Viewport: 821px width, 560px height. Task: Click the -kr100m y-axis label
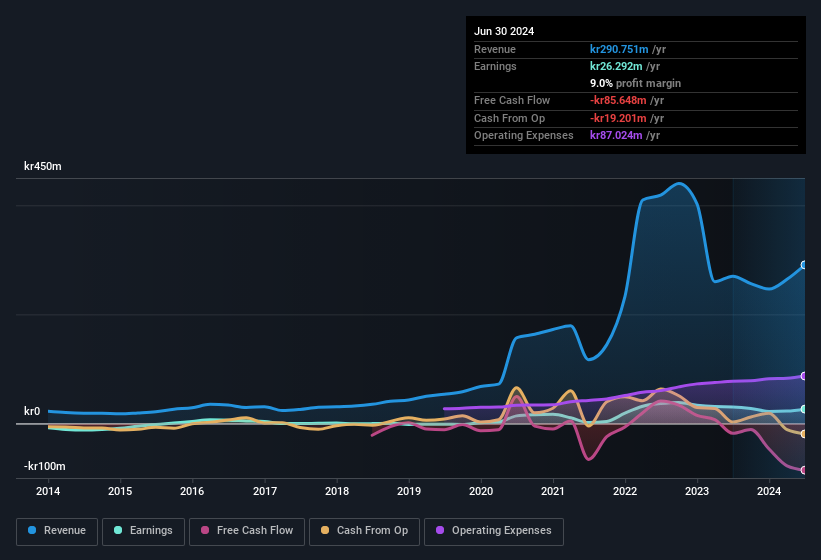[45, 466]
